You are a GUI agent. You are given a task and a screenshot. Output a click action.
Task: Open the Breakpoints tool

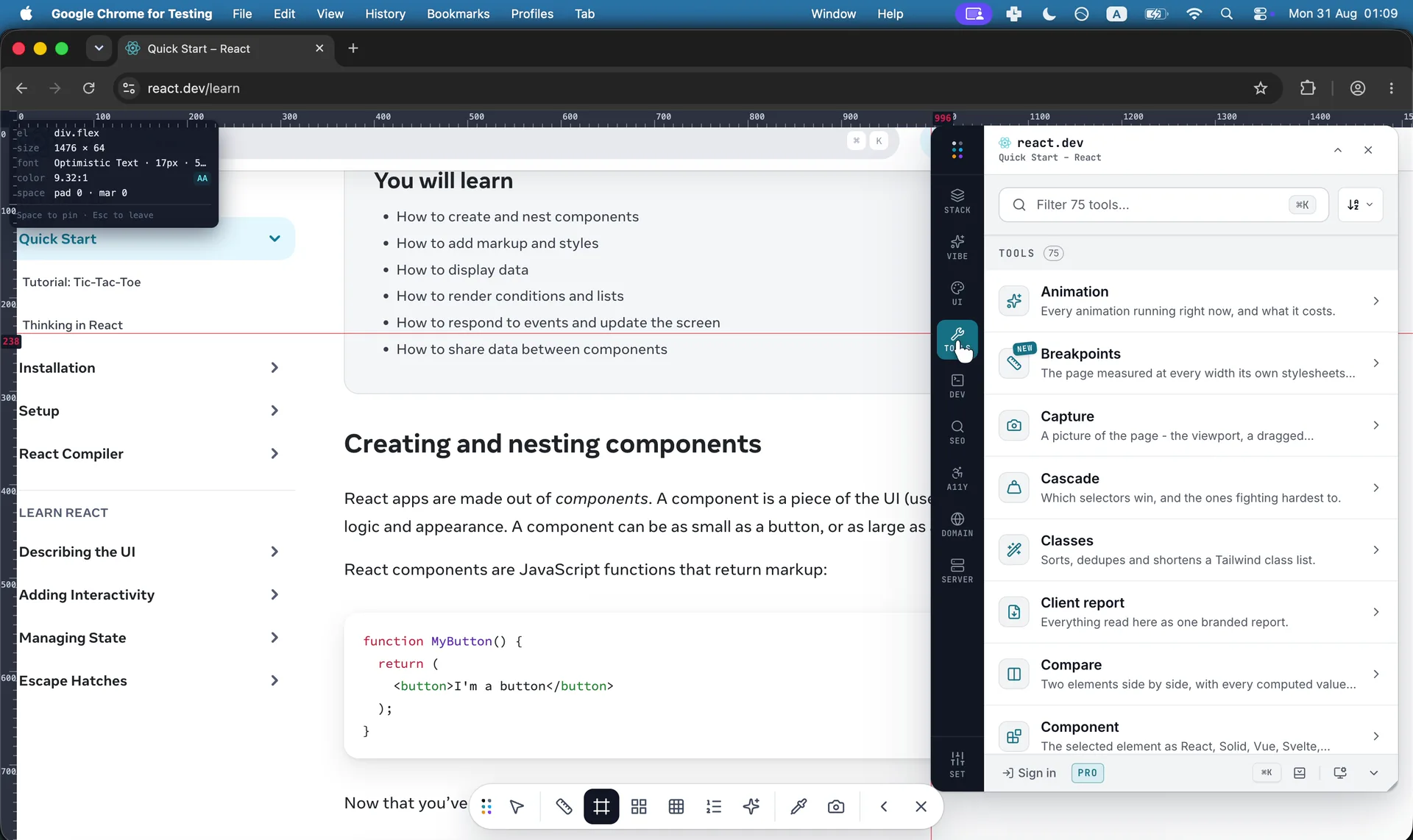1190,363
